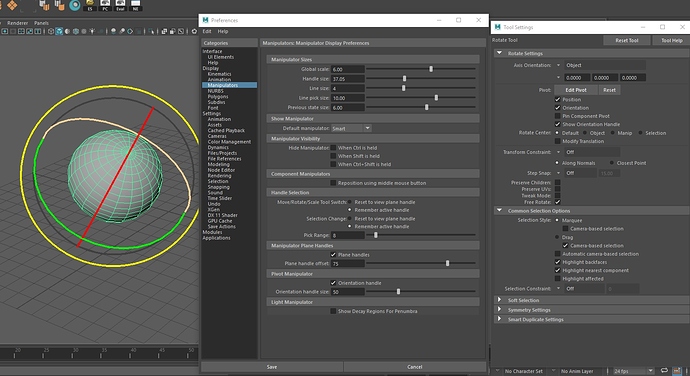This screenshot has height=376, width=690.
Task: Click the textured sphere icon in viewport toolbar
Action: click(76, 31)
